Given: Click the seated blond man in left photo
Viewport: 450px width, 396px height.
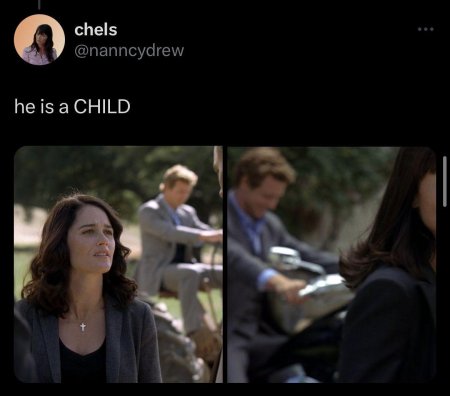Looking at the screenshot, I should pyautogui.click(x=178, y=240).
